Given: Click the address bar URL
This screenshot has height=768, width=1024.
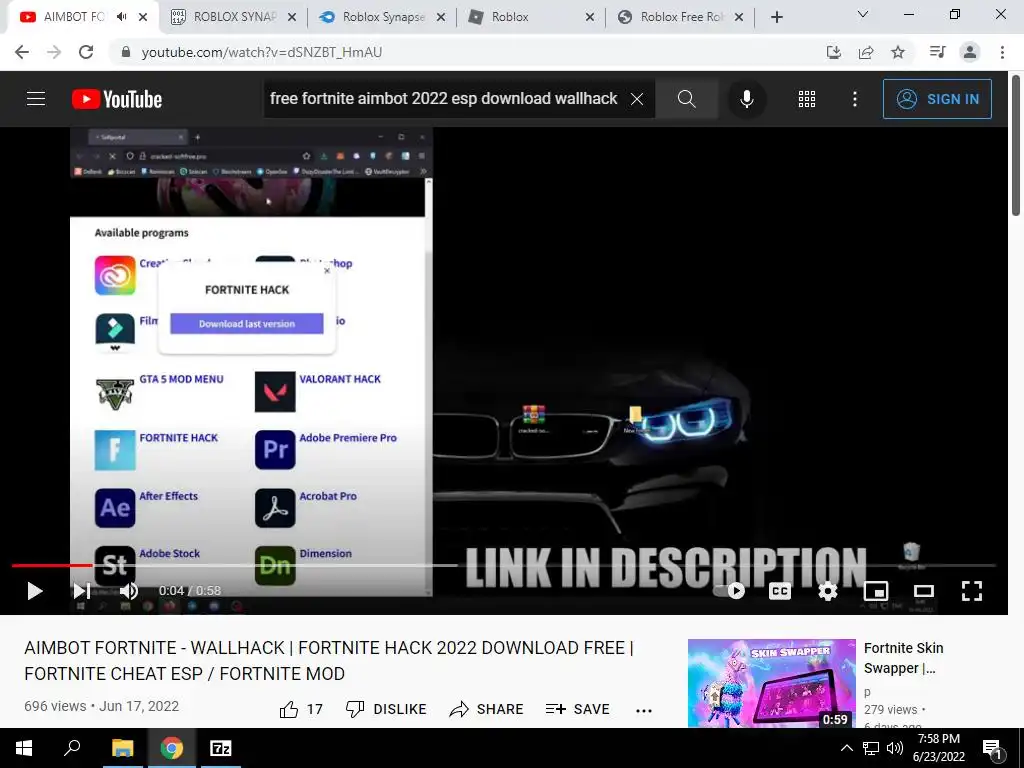Looking at the screenshot, I should pos(262,52).
